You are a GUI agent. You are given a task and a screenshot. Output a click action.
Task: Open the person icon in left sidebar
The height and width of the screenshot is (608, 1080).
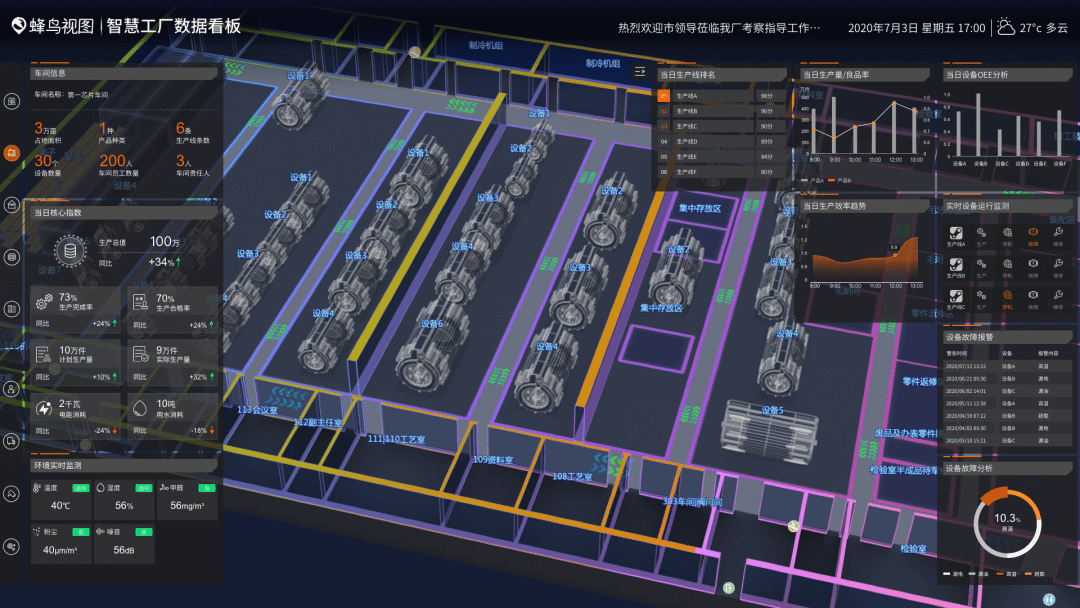coord(12,388)
